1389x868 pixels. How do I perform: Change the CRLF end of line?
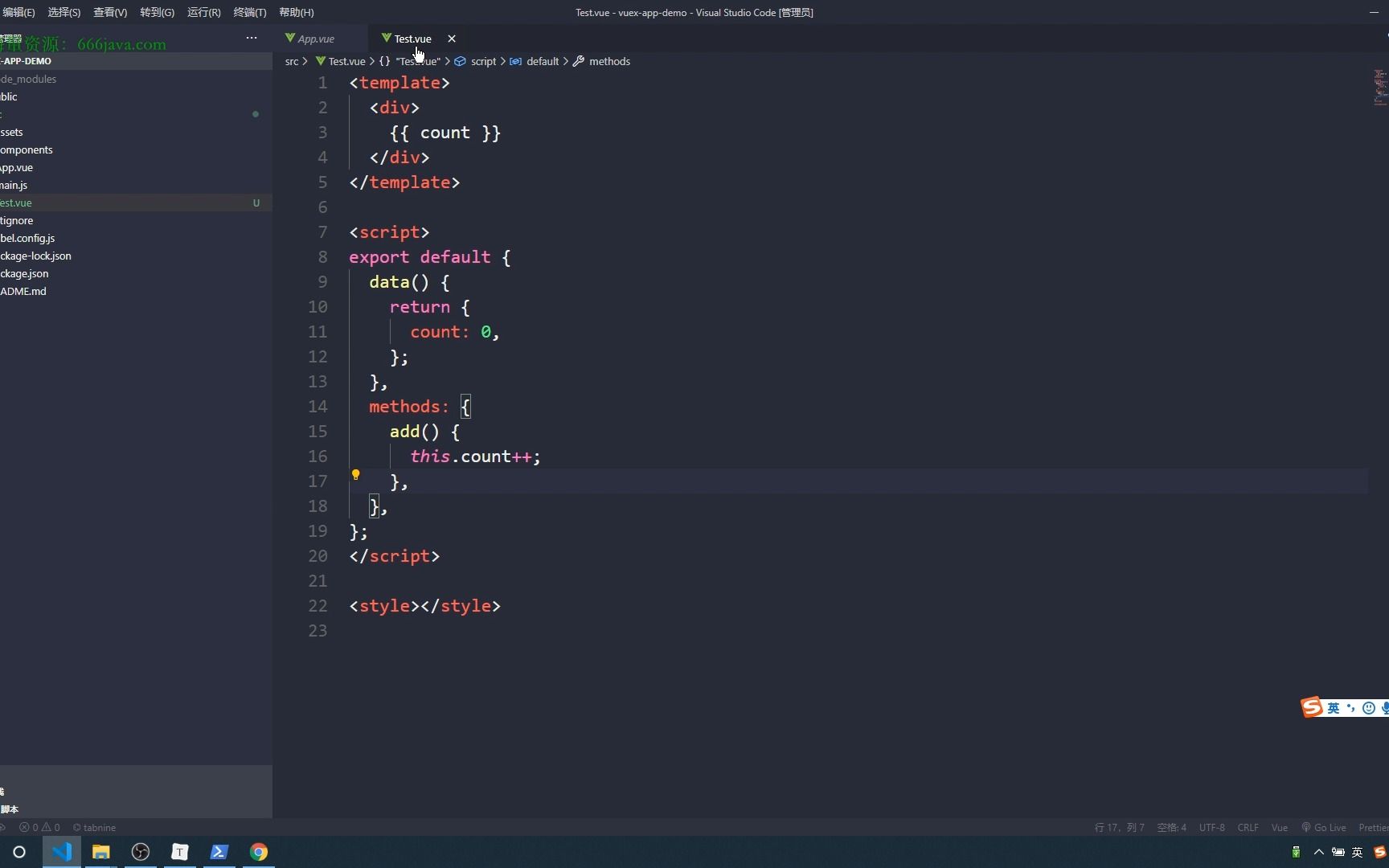click(x=1248, y=827)
